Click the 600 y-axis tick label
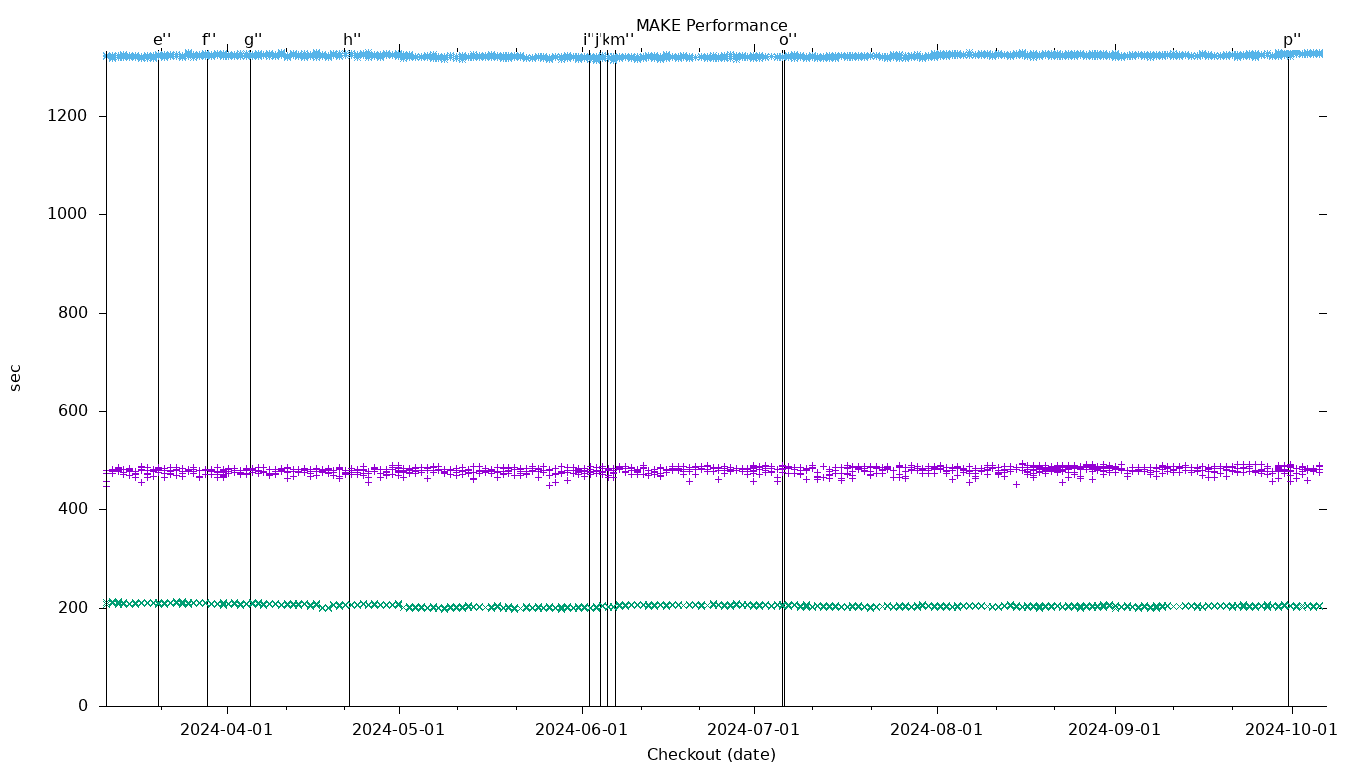This screenshot has height=768, width=1360. (72, 411)
